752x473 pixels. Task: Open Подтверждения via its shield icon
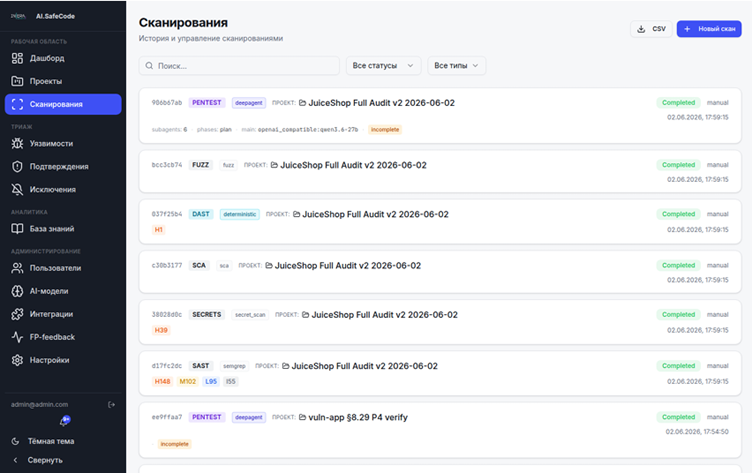(17, 166)
